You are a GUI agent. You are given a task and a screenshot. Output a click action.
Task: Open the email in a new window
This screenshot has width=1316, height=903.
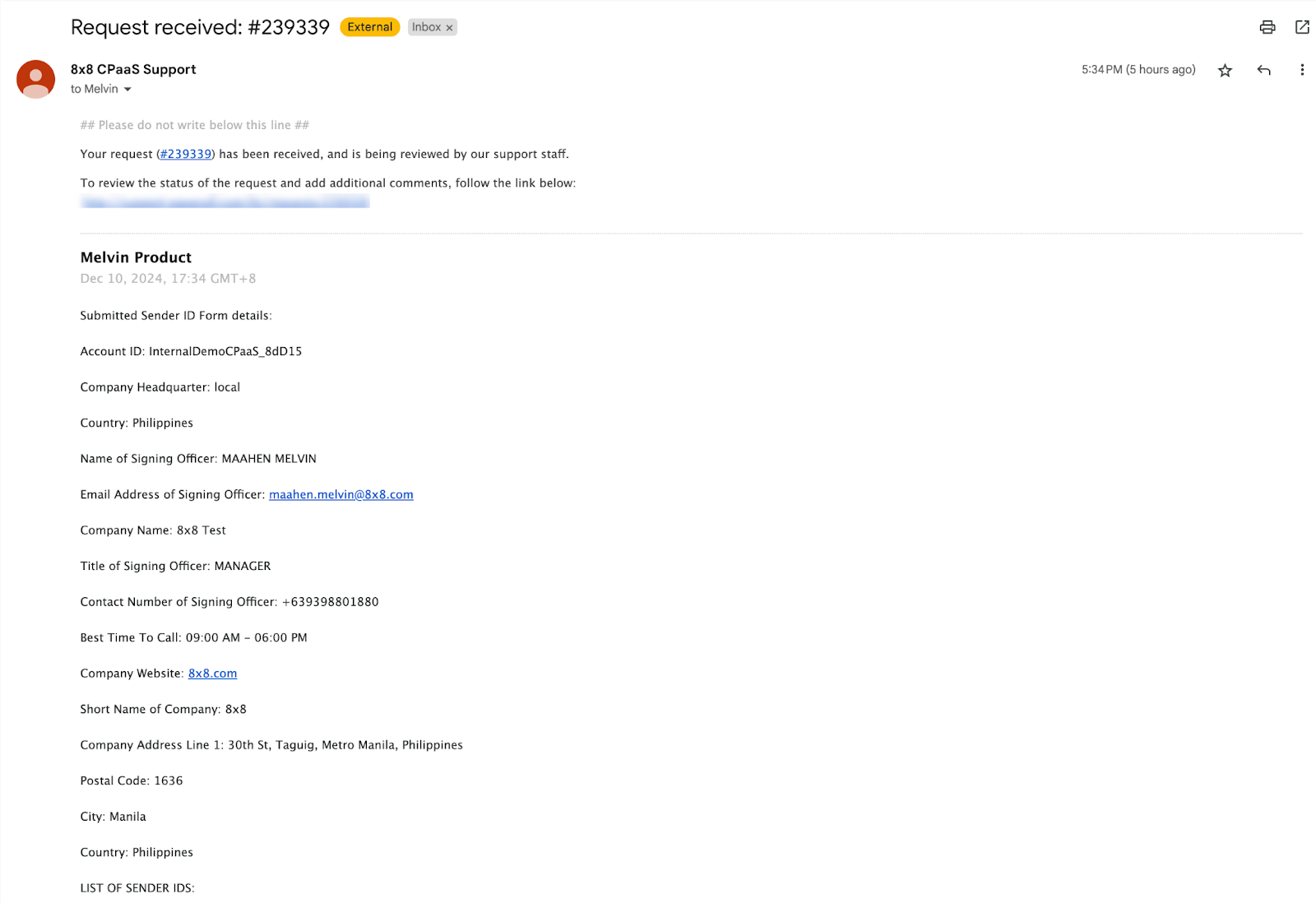(1302, 27)
